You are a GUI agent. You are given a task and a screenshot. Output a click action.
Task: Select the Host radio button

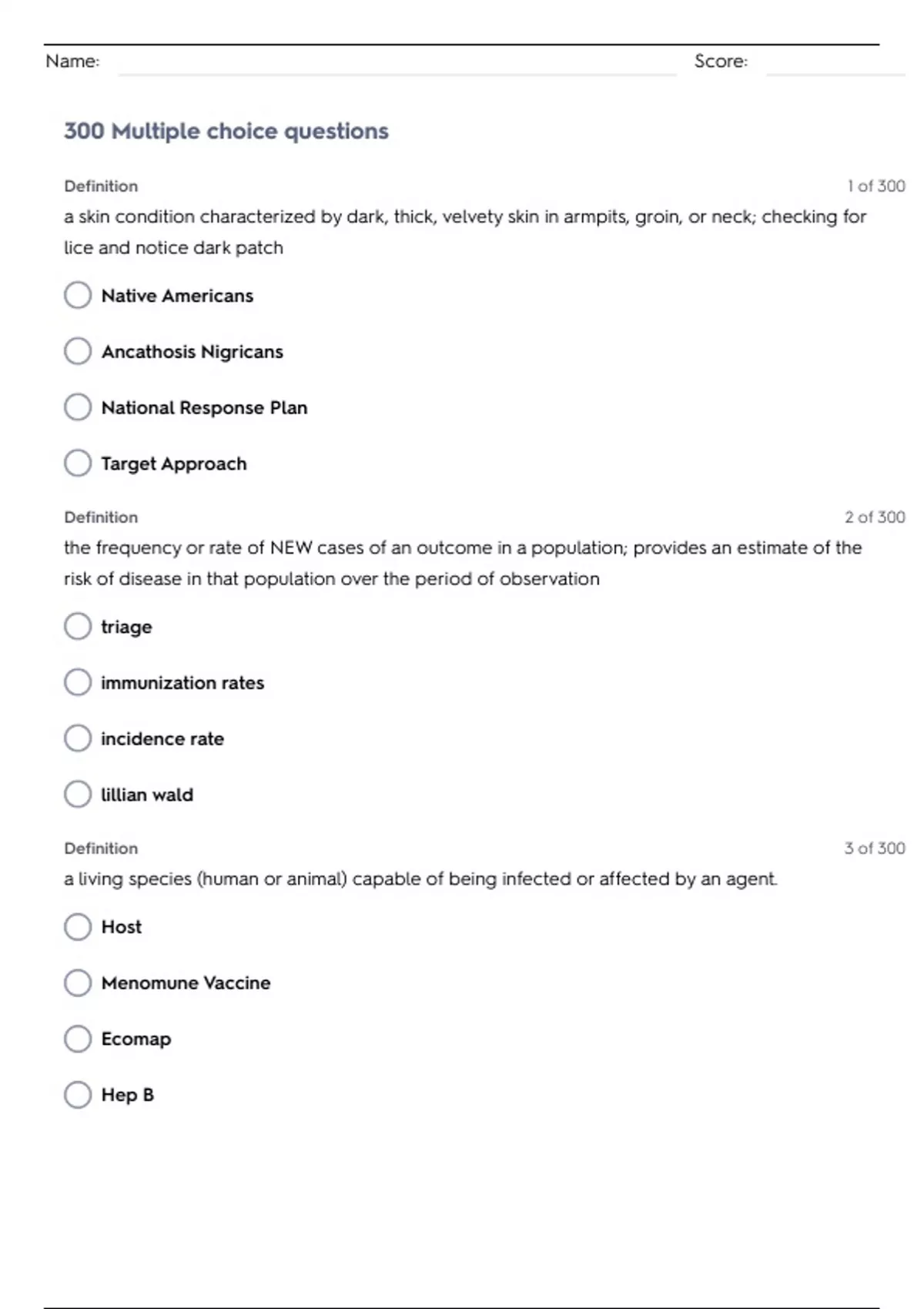[x=78, y=927]
